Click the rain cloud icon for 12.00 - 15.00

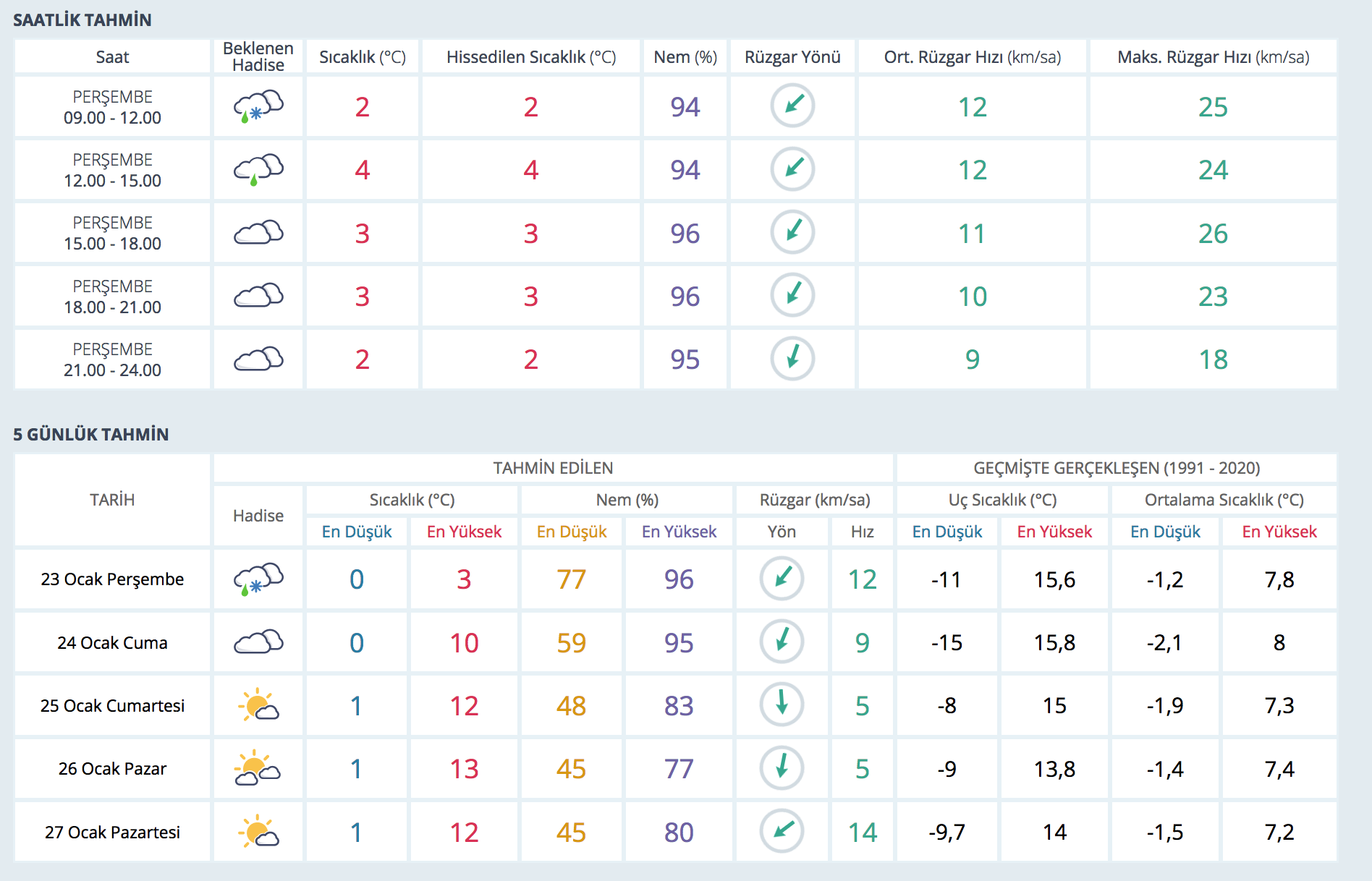(x=258, y=169)
